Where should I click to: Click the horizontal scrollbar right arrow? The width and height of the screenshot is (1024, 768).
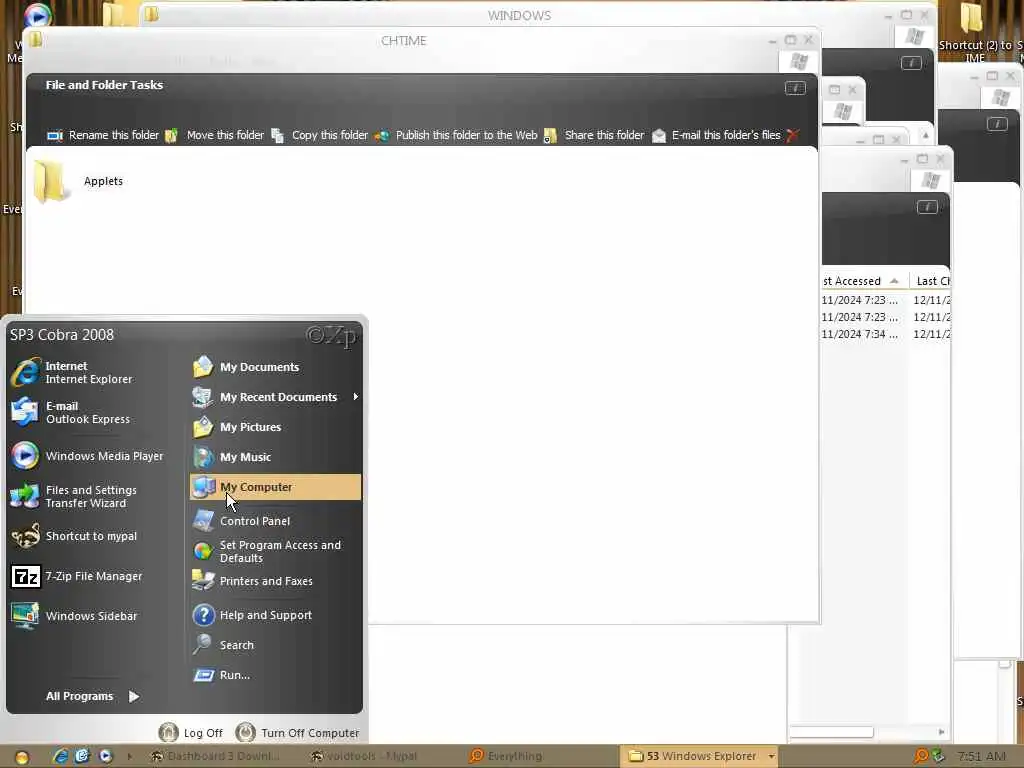[941, 732]
